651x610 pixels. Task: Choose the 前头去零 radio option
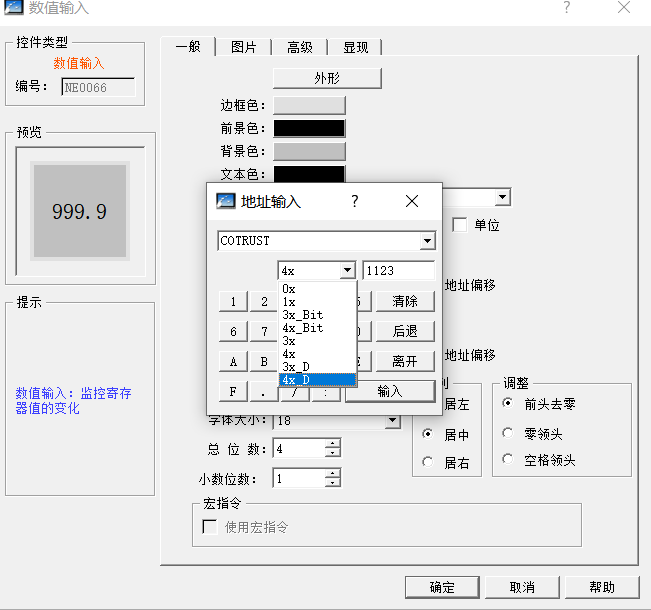click(x=507, y=403)
